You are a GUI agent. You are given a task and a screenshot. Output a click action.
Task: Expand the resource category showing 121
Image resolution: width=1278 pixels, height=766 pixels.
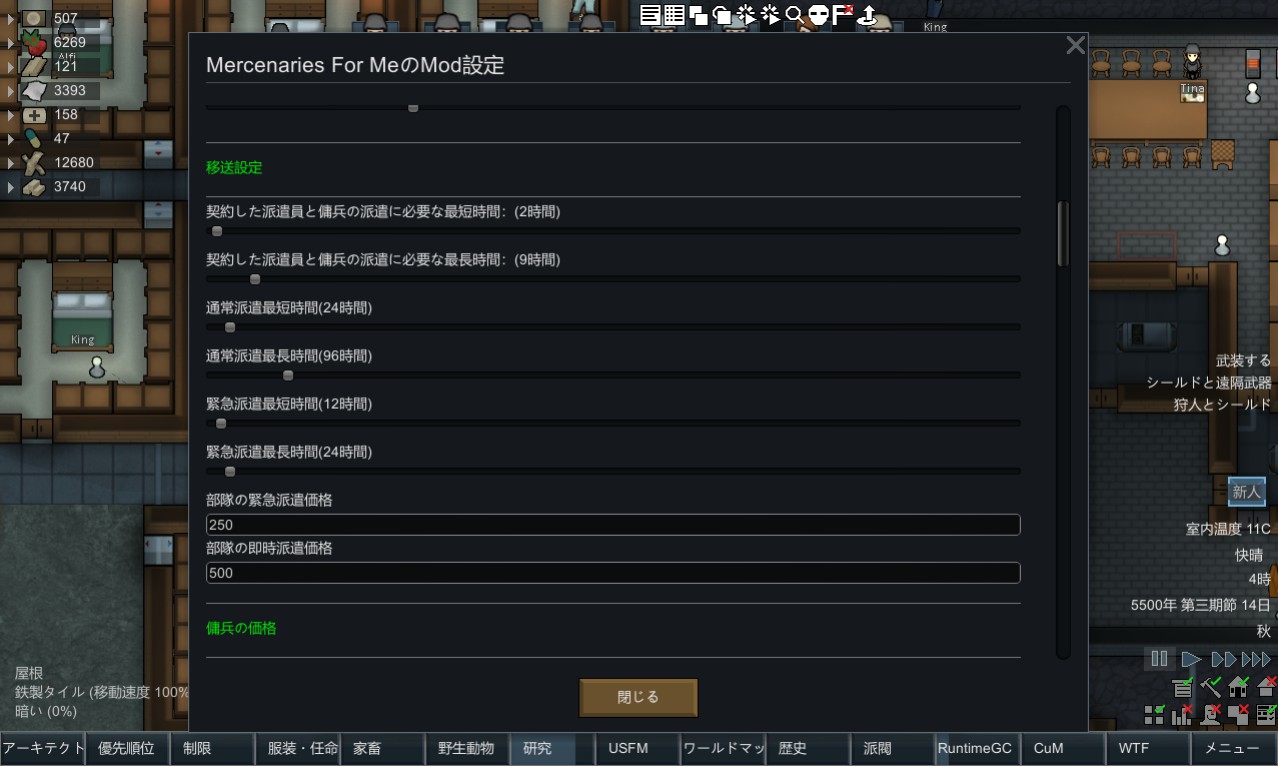point(11,67)
